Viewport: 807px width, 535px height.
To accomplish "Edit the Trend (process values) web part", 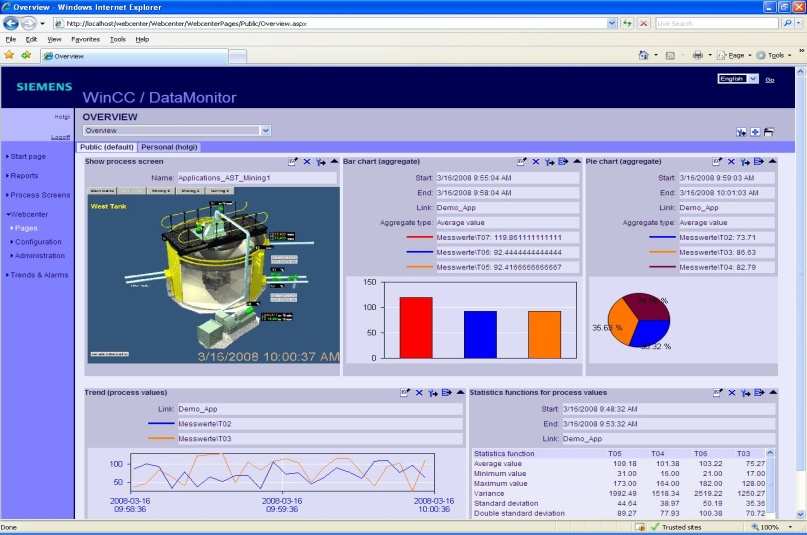I will (x=405, y=393).
